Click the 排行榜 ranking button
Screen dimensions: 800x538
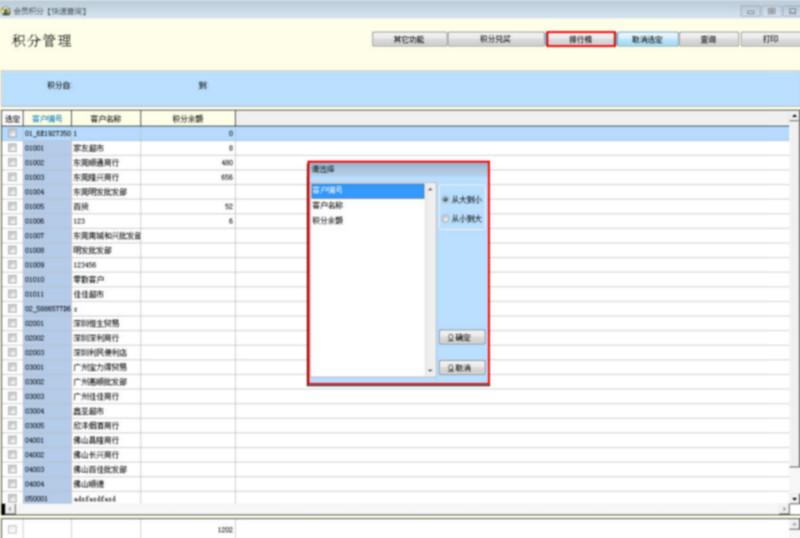(580, 39)
